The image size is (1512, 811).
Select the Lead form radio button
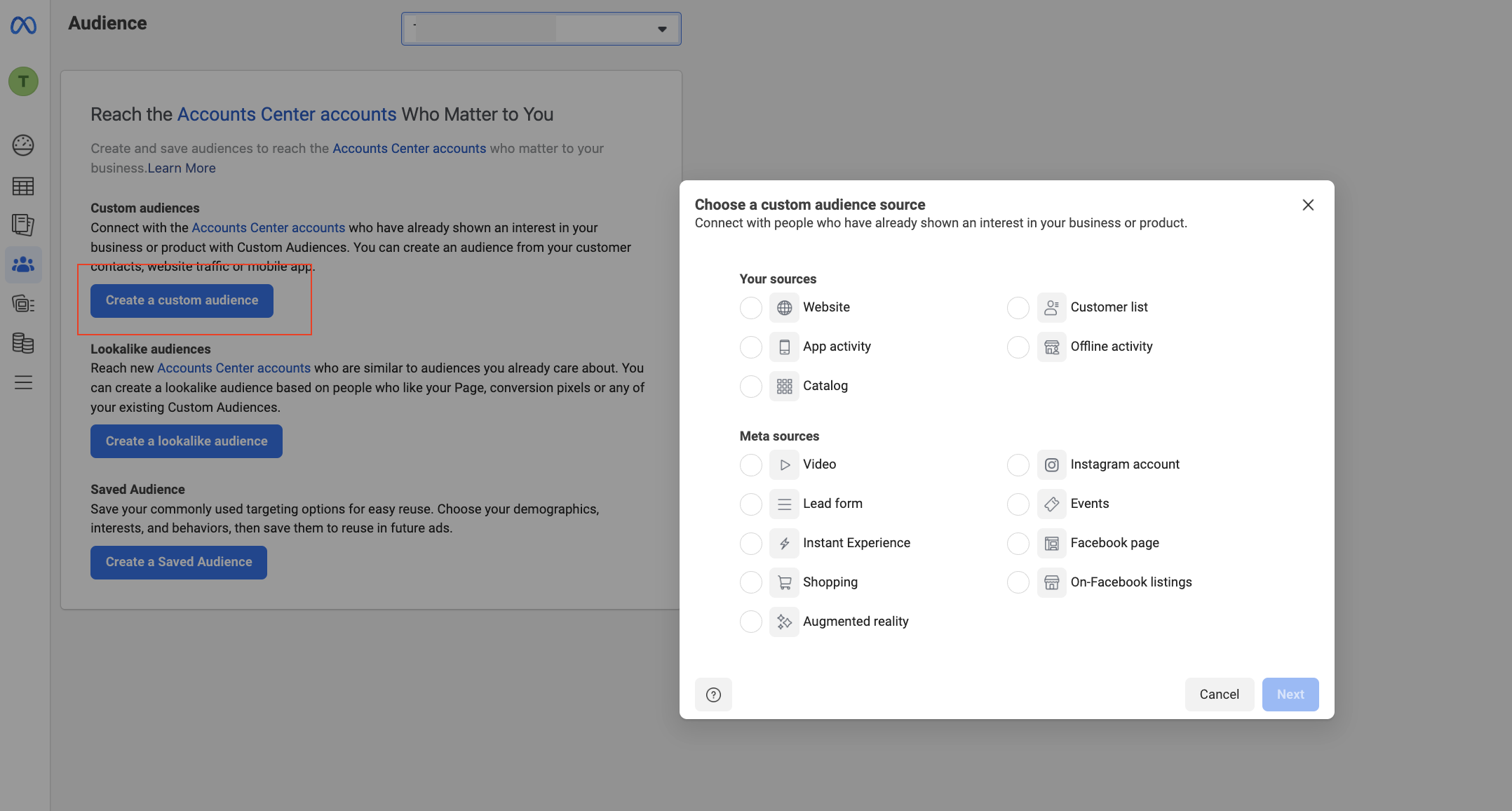point(750,504)
